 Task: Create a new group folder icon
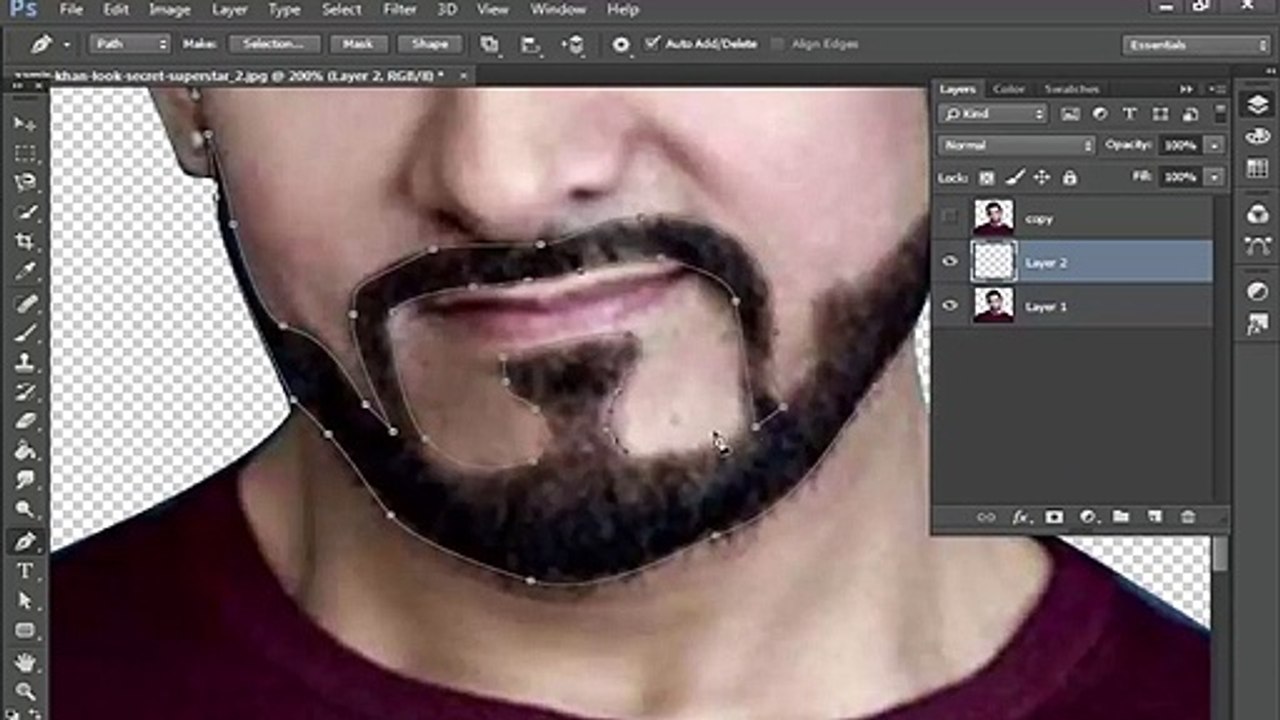[1121, 517]
